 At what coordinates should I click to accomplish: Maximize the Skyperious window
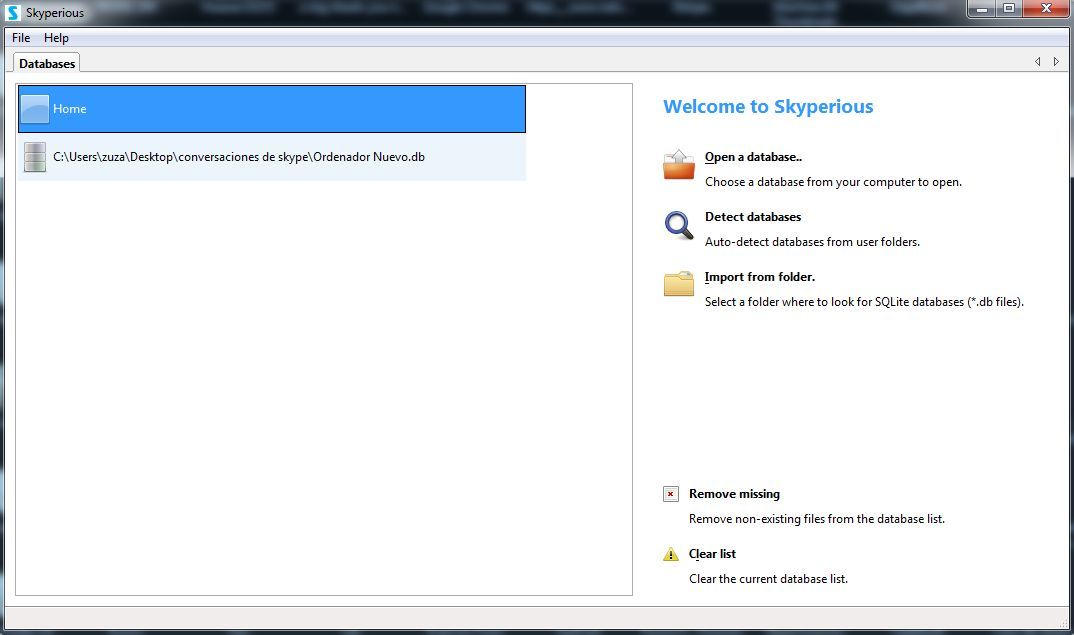[1009, 9]
